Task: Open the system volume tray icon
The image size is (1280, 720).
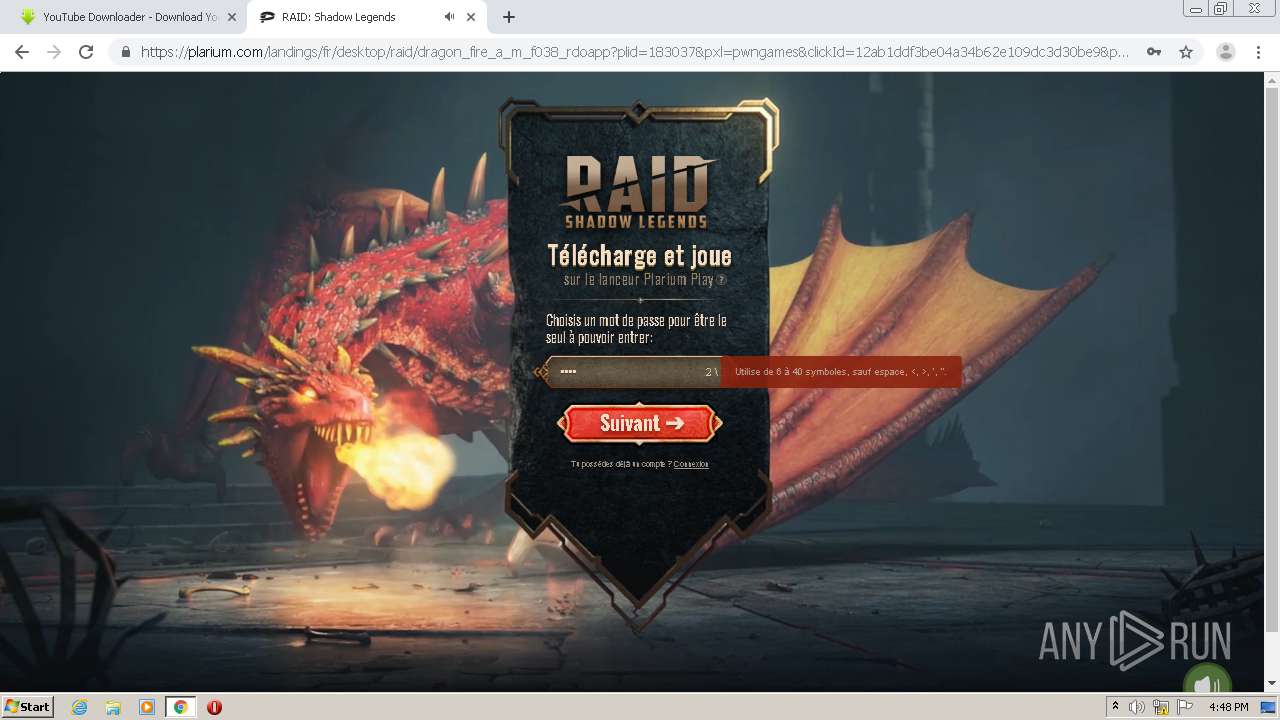Action: (x=1137, y=707)
